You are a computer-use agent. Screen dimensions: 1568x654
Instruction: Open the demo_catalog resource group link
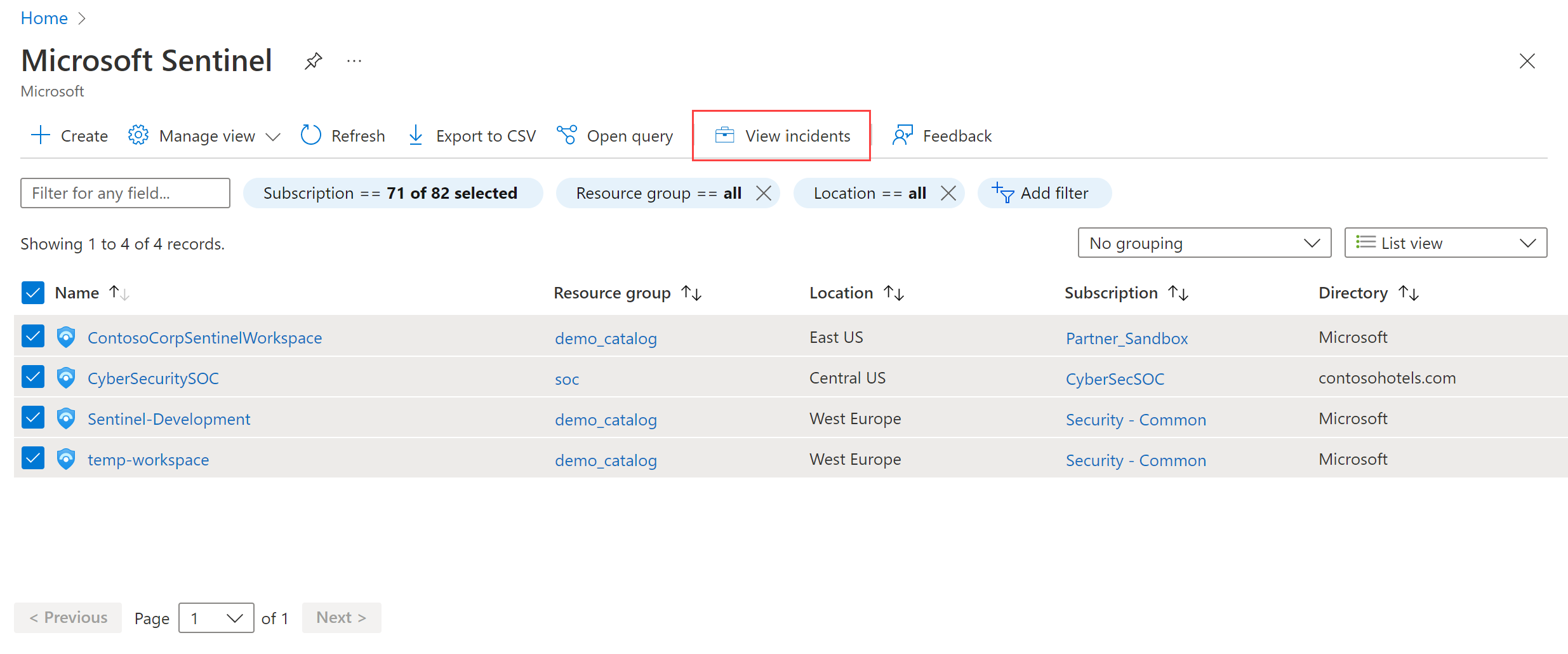[605, 338]
